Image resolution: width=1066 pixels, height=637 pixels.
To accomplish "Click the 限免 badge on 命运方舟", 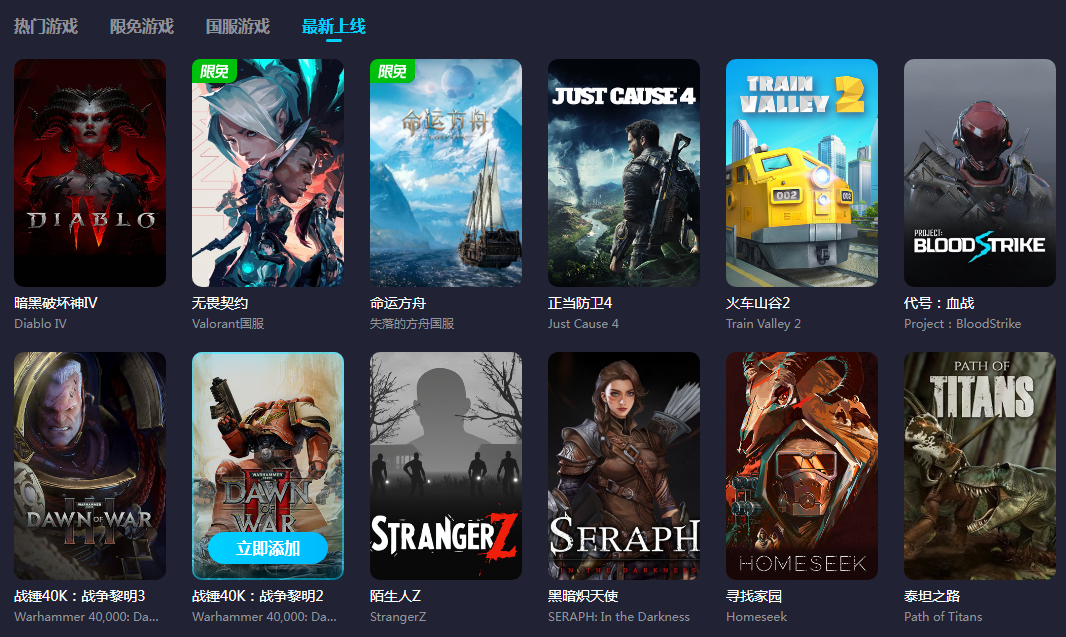I will 392,71.
